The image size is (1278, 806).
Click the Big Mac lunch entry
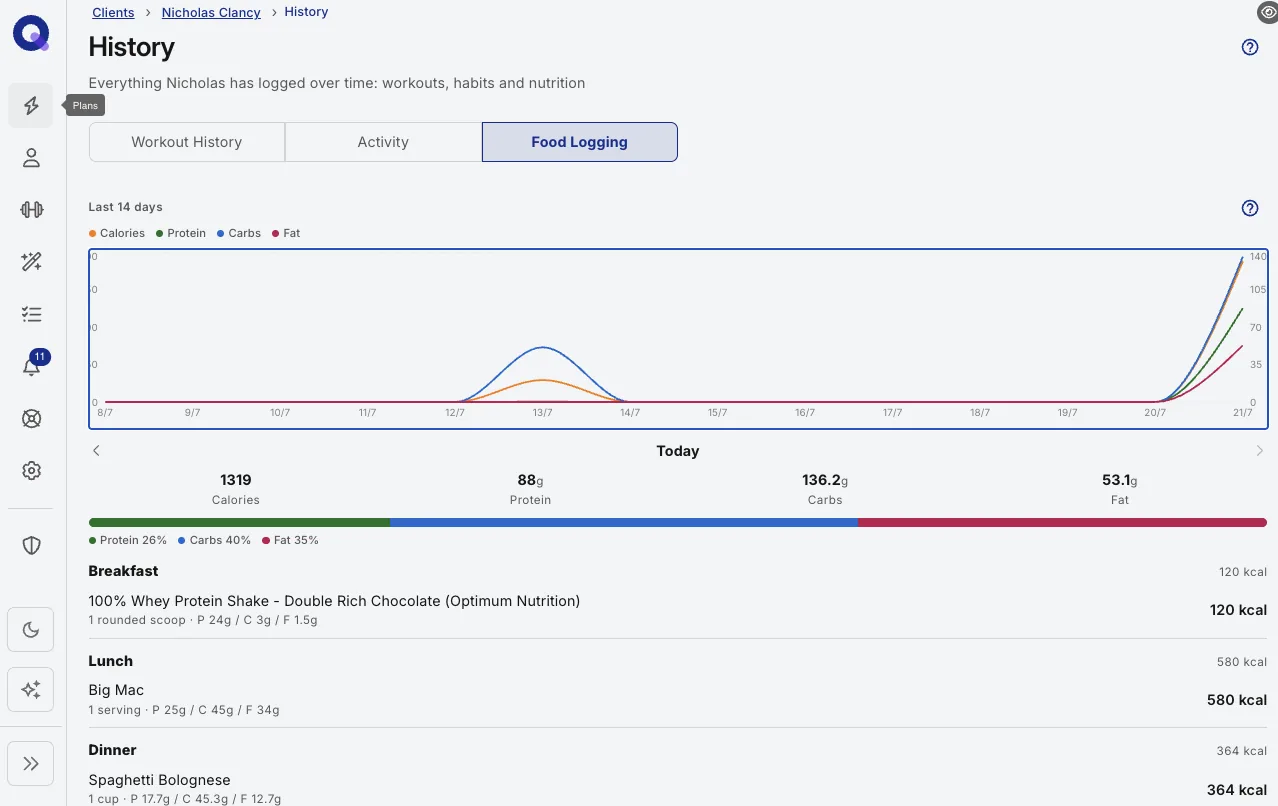click(678, 700)
